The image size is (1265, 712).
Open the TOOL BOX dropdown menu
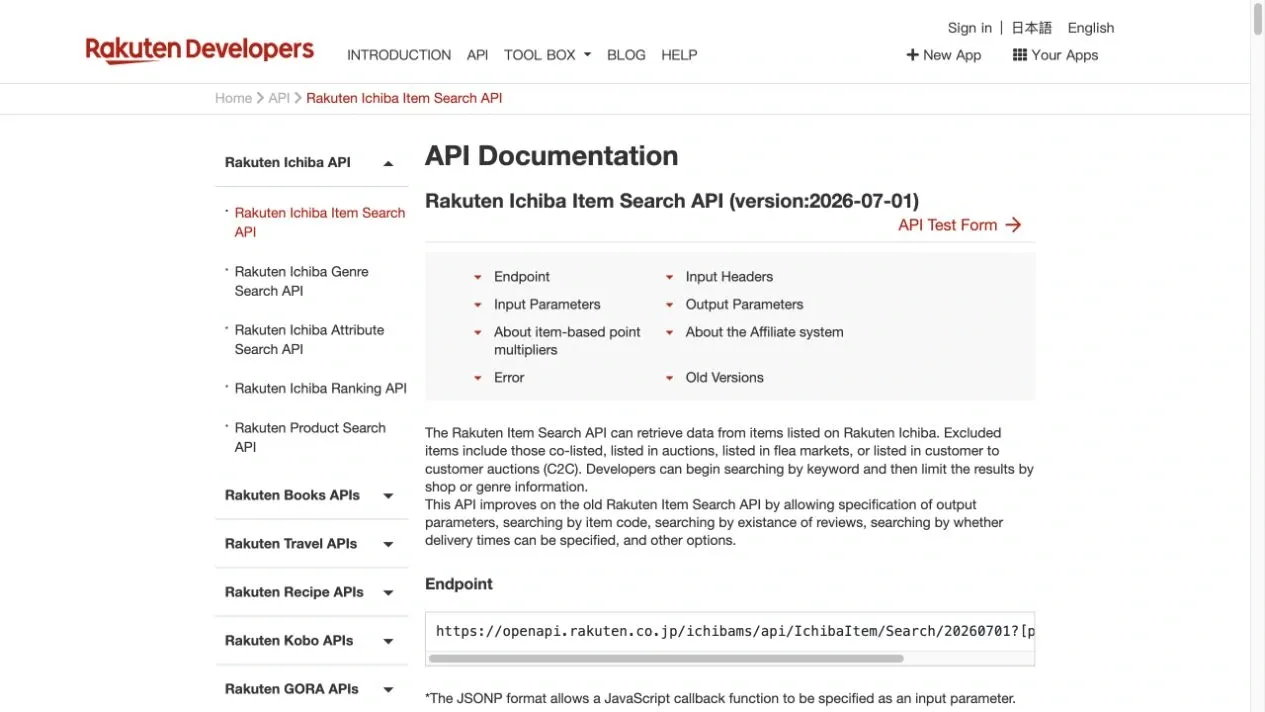pos(547,55)
